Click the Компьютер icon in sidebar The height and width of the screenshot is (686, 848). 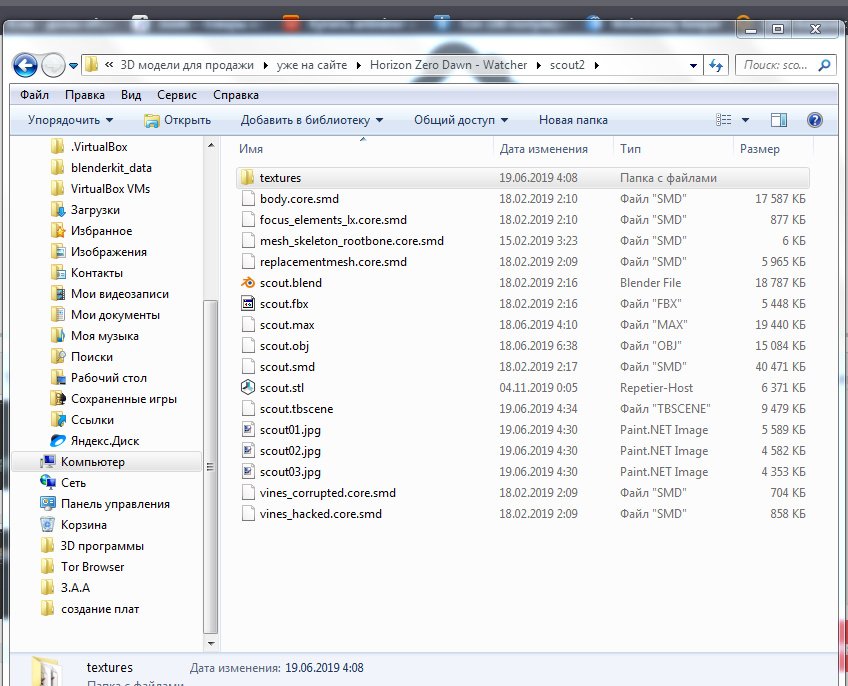point(48,461)
